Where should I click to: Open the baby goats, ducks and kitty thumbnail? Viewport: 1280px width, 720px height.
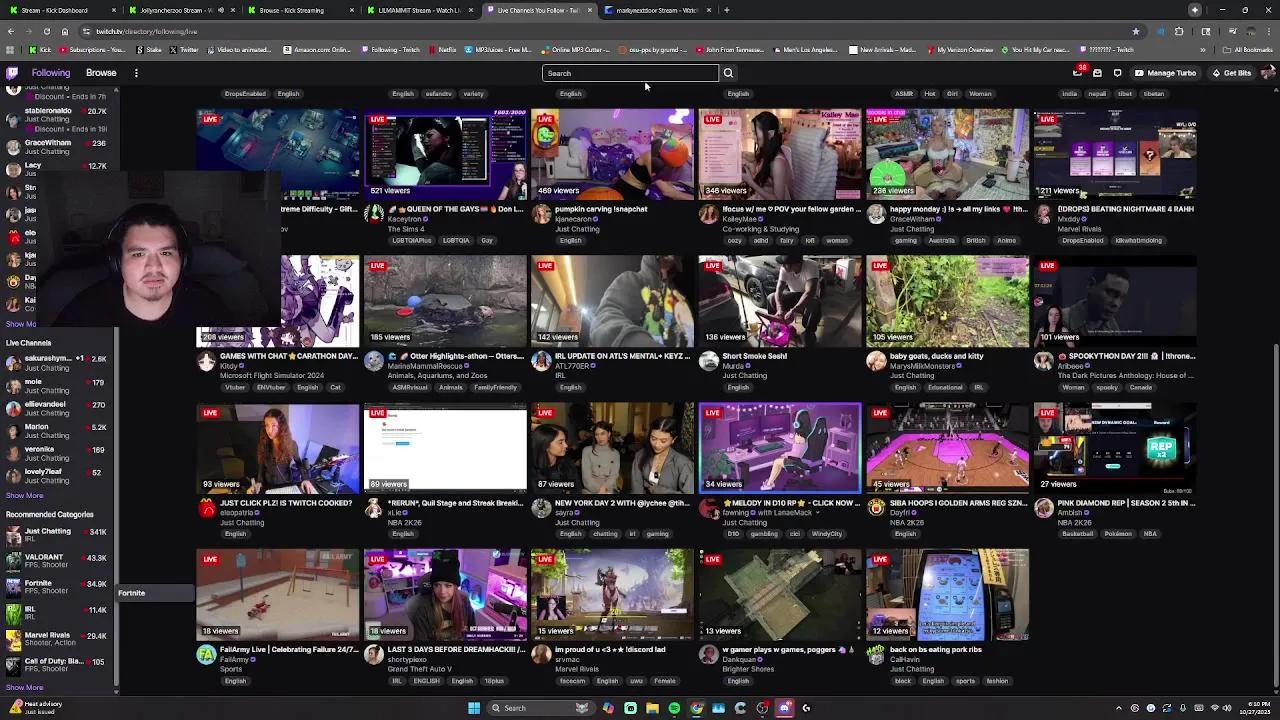pos(947,301)
